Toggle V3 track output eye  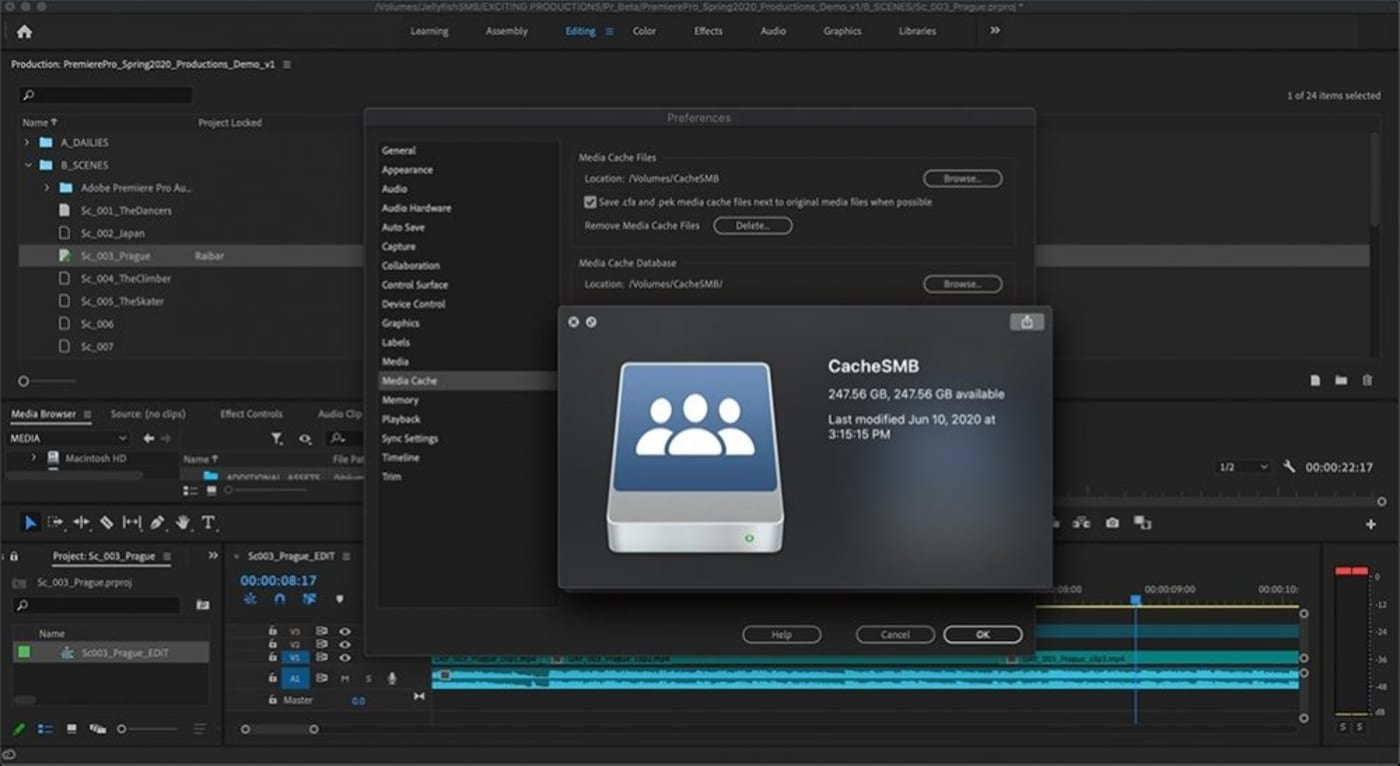[x=345, y=632]
